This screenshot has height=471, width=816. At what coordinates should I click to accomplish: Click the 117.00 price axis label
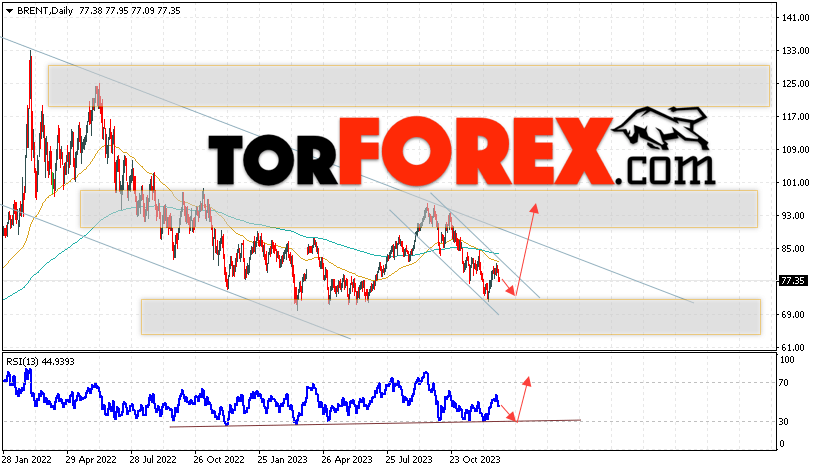point(796,117)
